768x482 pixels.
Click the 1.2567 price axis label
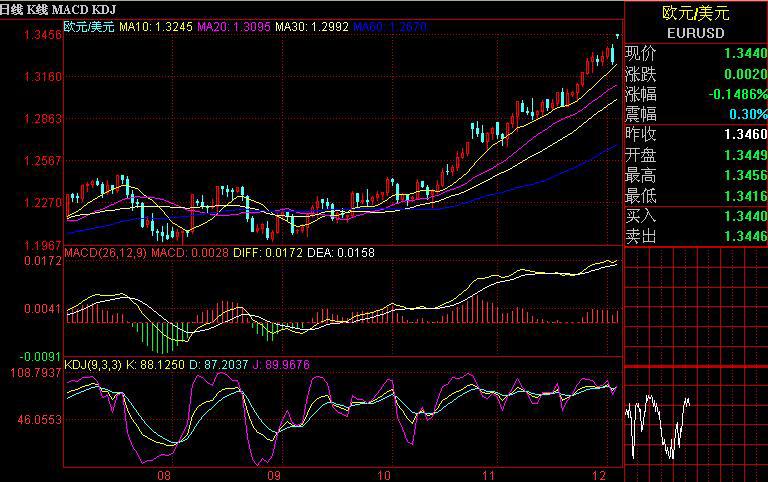tap(43, 161)
